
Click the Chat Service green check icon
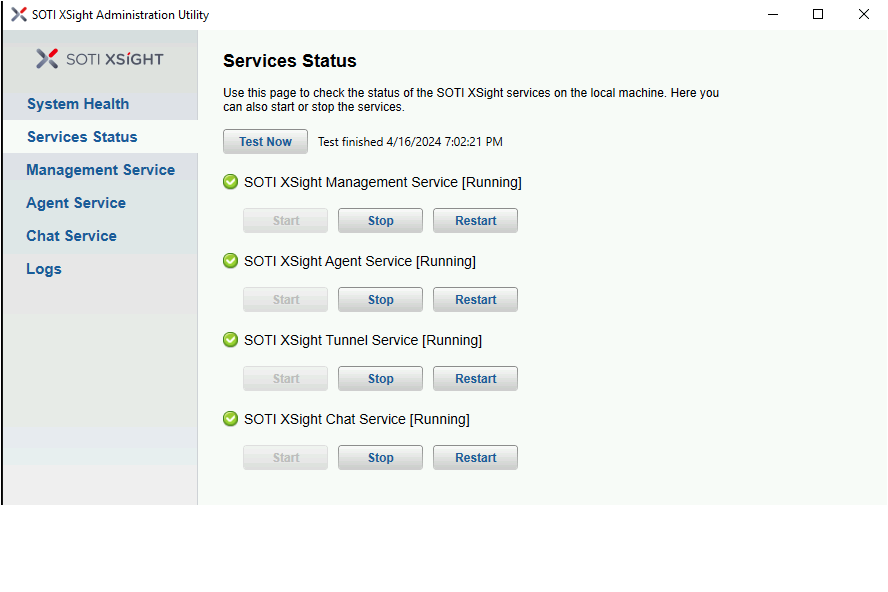(230, 419)
